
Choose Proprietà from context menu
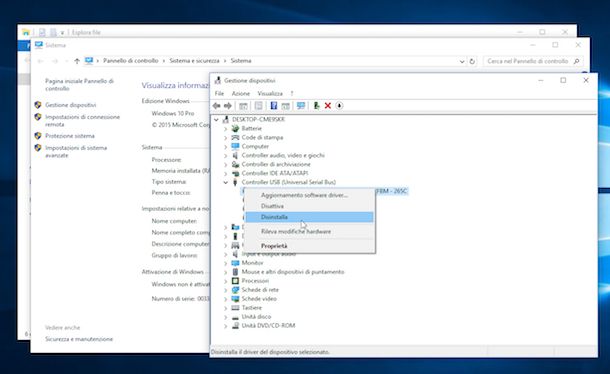pos(310,246)
